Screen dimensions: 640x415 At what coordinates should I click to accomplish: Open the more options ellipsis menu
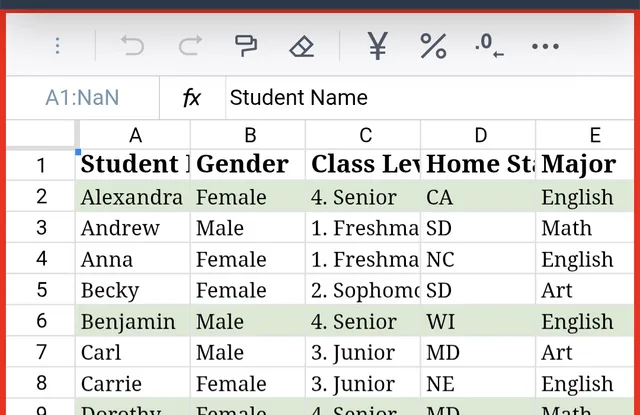[x=545, y=46]
